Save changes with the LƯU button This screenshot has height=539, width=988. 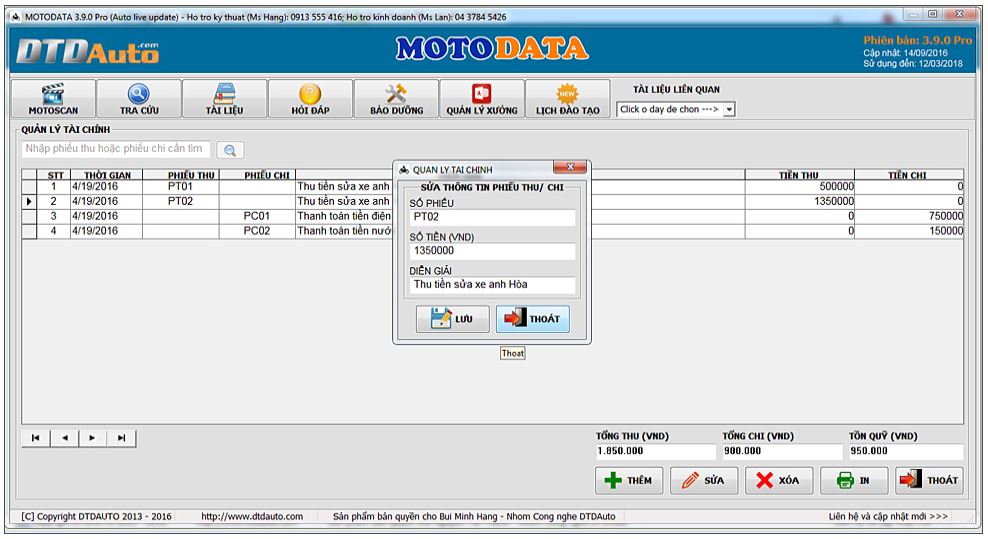pyautogui.click(x=452, y=319)
